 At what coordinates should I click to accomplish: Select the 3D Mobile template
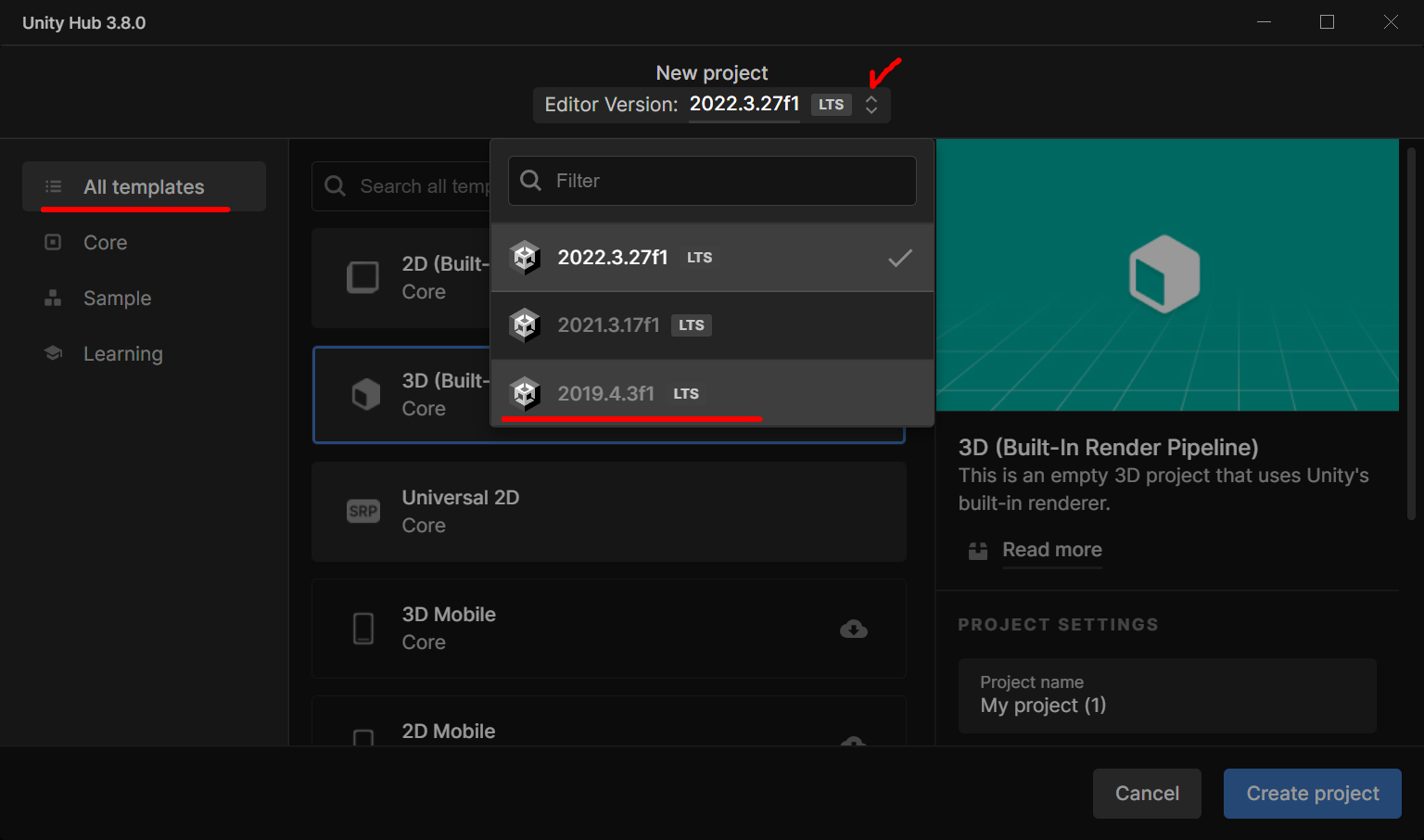click(609, 629)
